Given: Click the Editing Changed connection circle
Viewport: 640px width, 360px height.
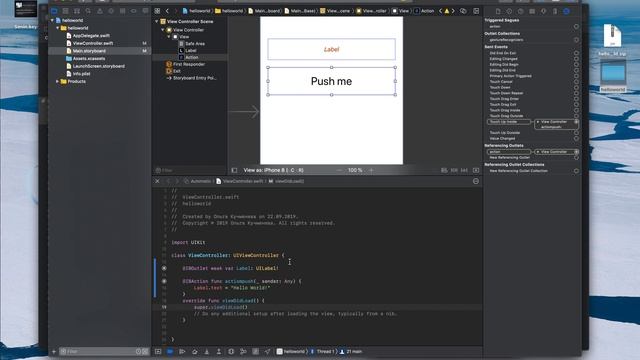Looking at the screenshot, I should point(576,59).
